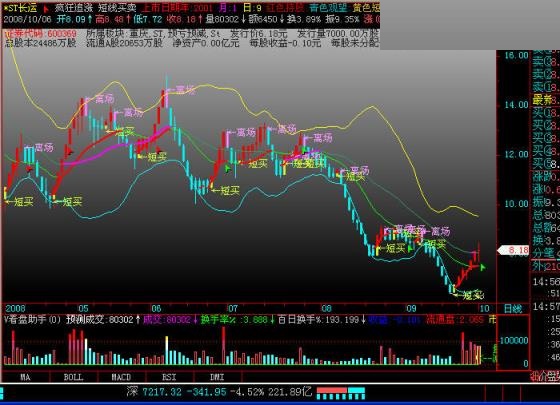Screen dimensions: 560x405
Task: Click the index turnover 221.89亿
Action: tap(290, 392)
